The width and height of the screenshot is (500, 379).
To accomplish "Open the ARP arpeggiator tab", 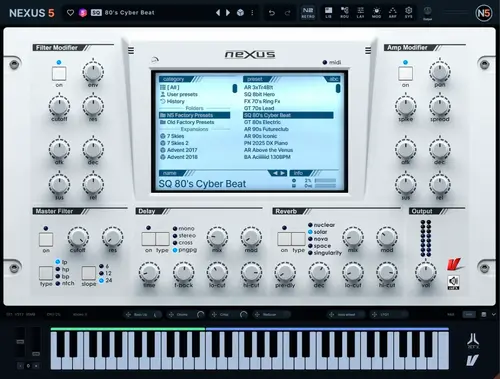I will click(x=393, y=12).
